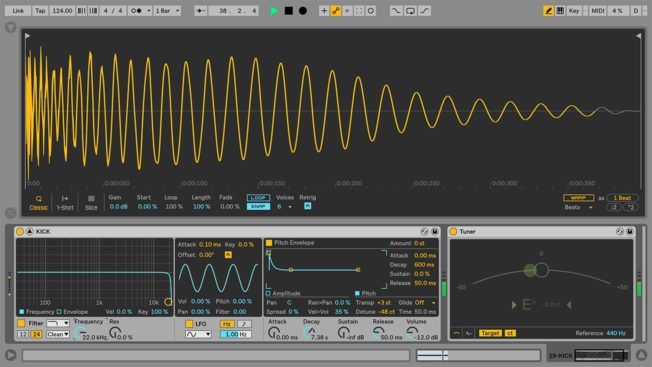652x367 pixels.
Task: Click the LFO rate 1.00 Hz field
Action: click(x=235, y=334)
